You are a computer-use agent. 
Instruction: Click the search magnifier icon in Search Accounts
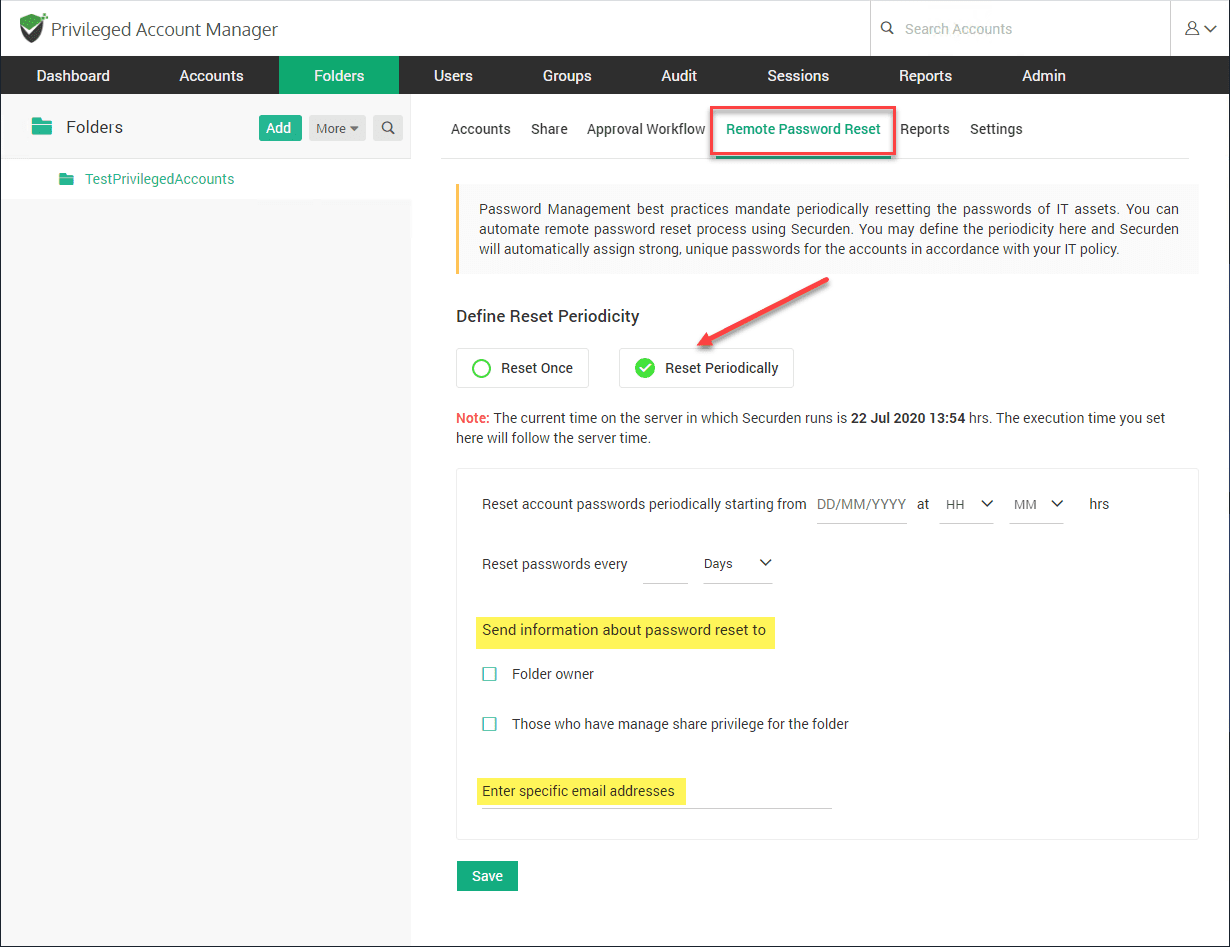[x=887, y=29]
